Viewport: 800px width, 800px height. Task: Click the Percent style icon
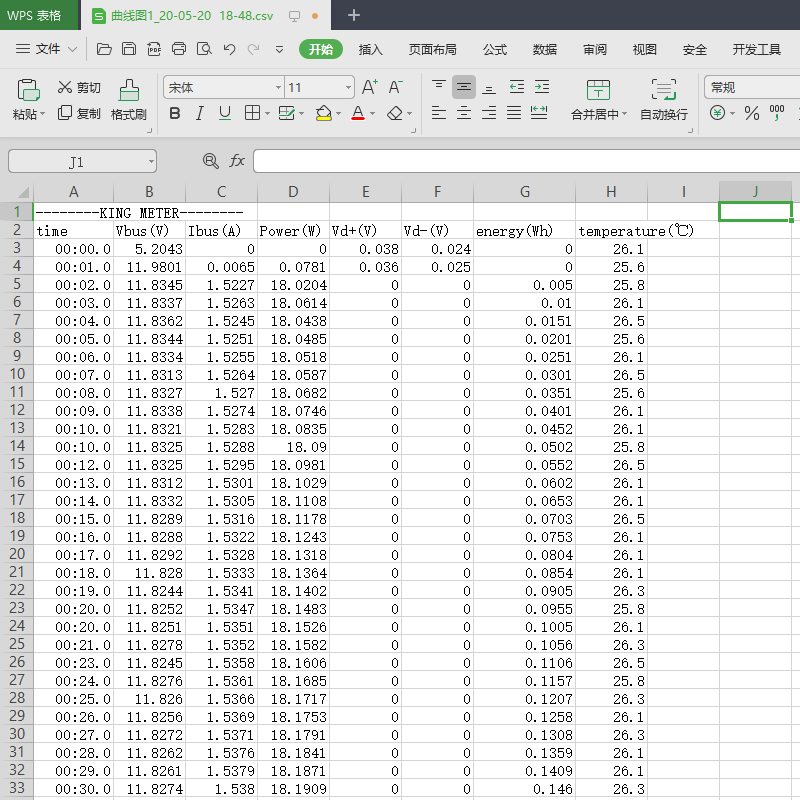click(751, 114)
